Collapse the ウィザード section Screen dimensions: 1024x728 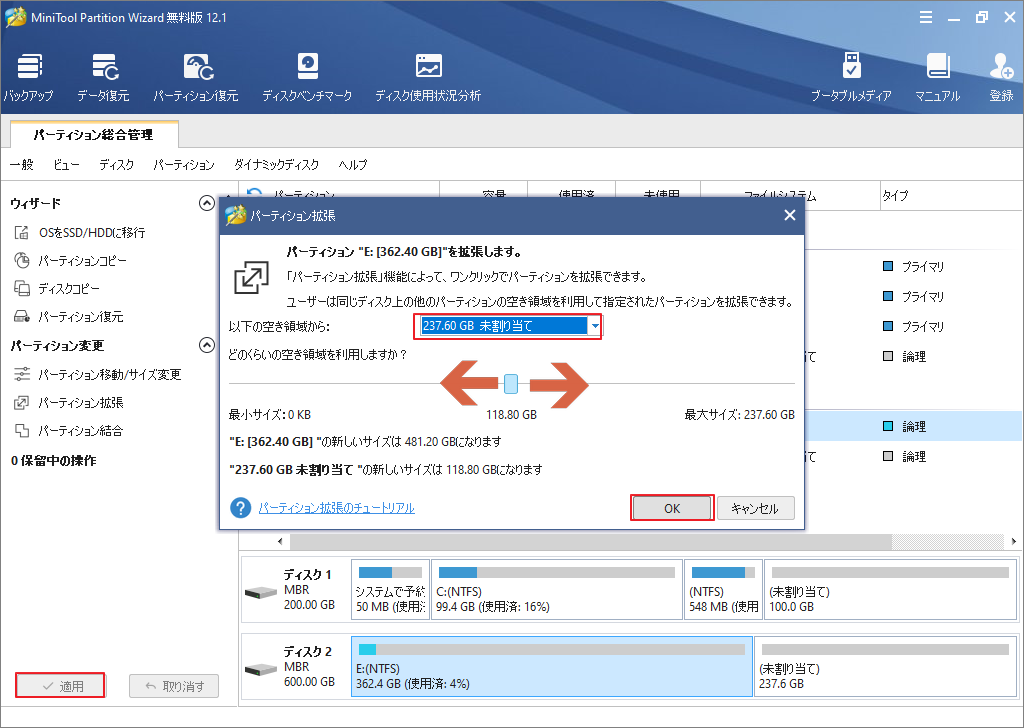(x=205, y=203)
